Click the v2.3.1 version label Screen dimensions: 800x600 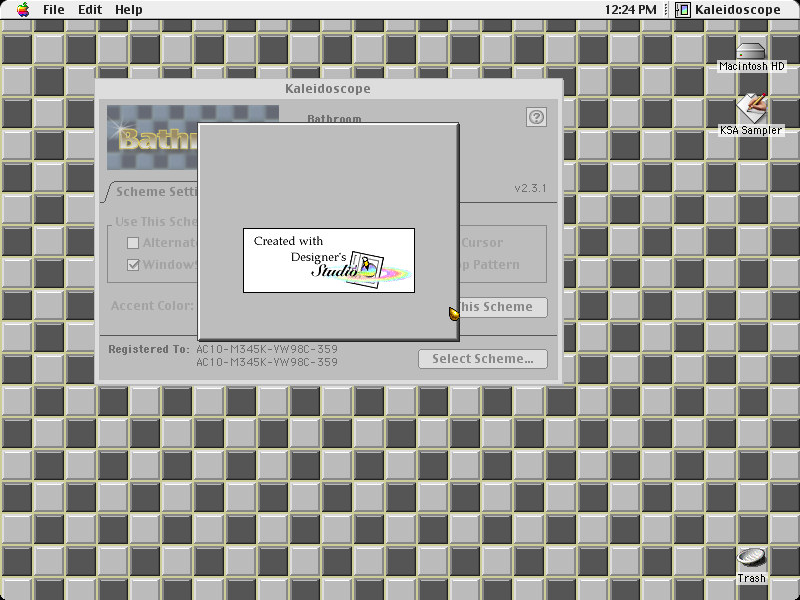(530, 188)
